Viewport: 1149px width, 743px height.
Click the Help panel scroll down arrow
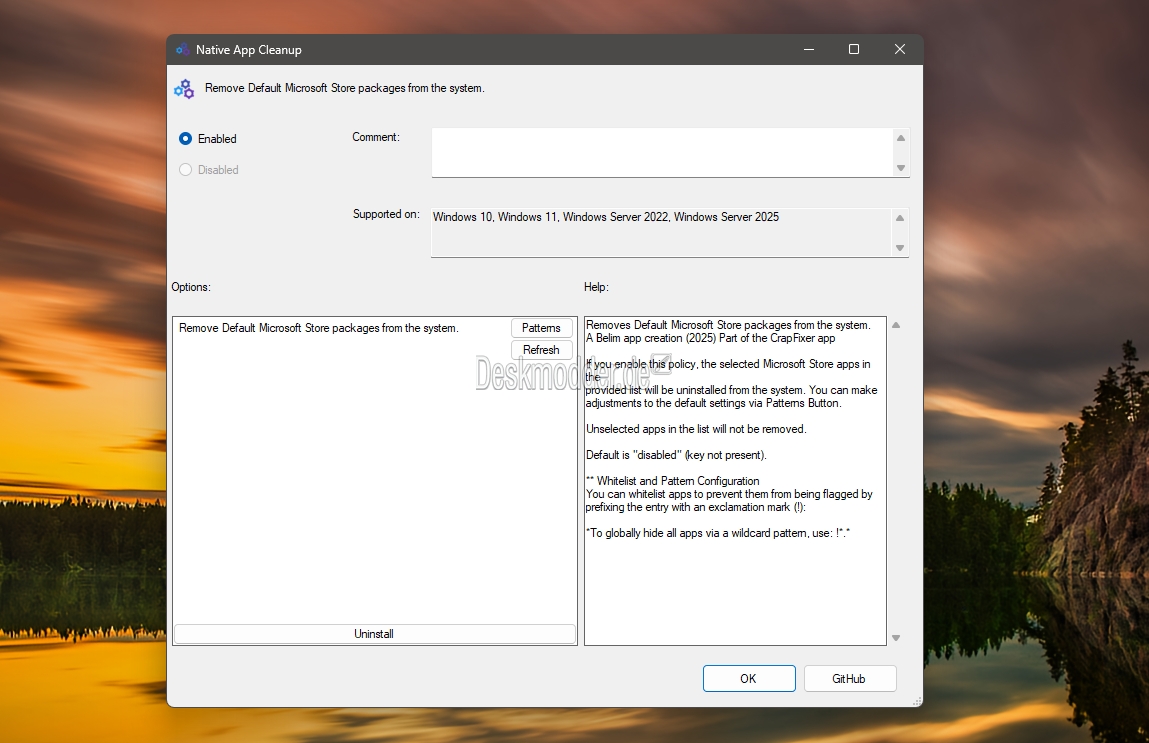895,637
